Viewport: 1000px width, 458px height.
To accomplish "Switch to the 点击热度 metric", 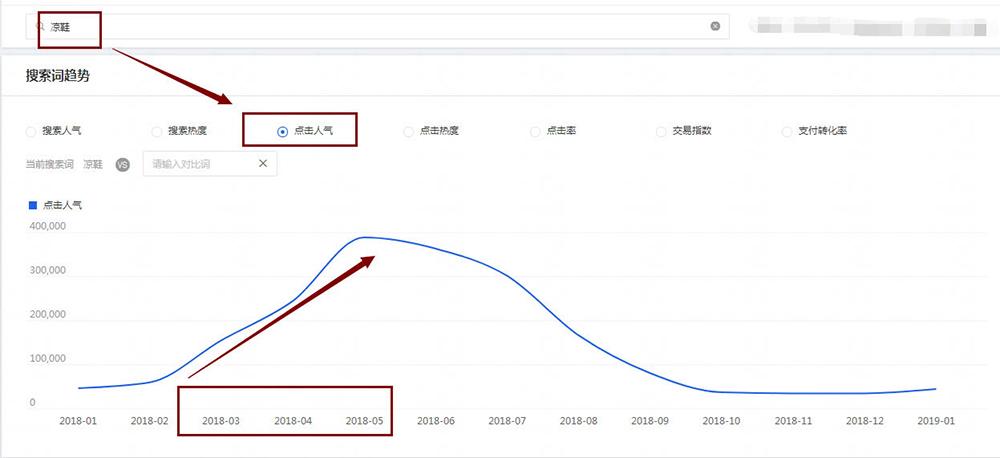I will tap(408, 131).
